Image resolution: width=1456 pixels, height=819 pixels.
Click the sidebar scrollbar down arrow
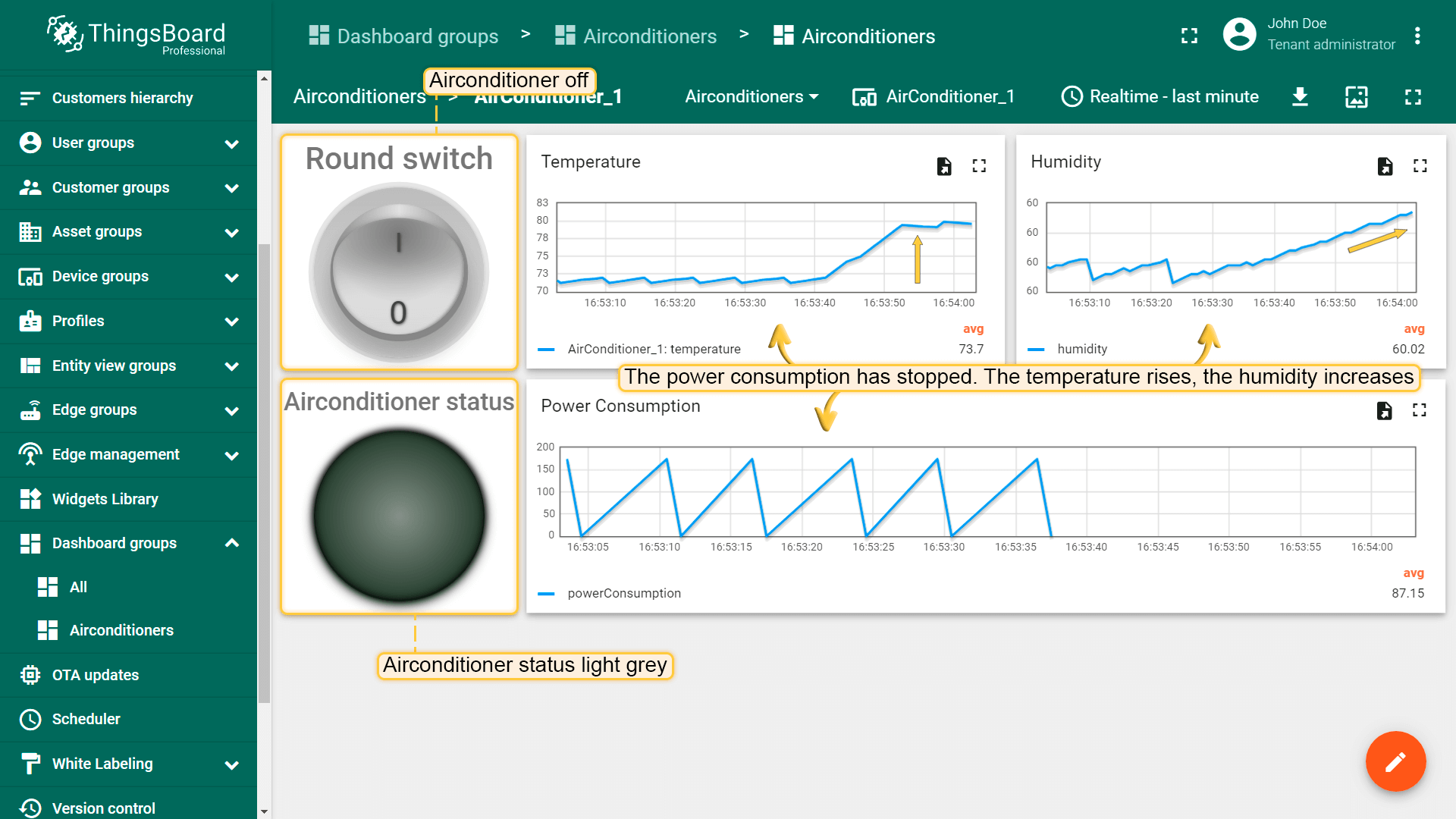point(264,811)
